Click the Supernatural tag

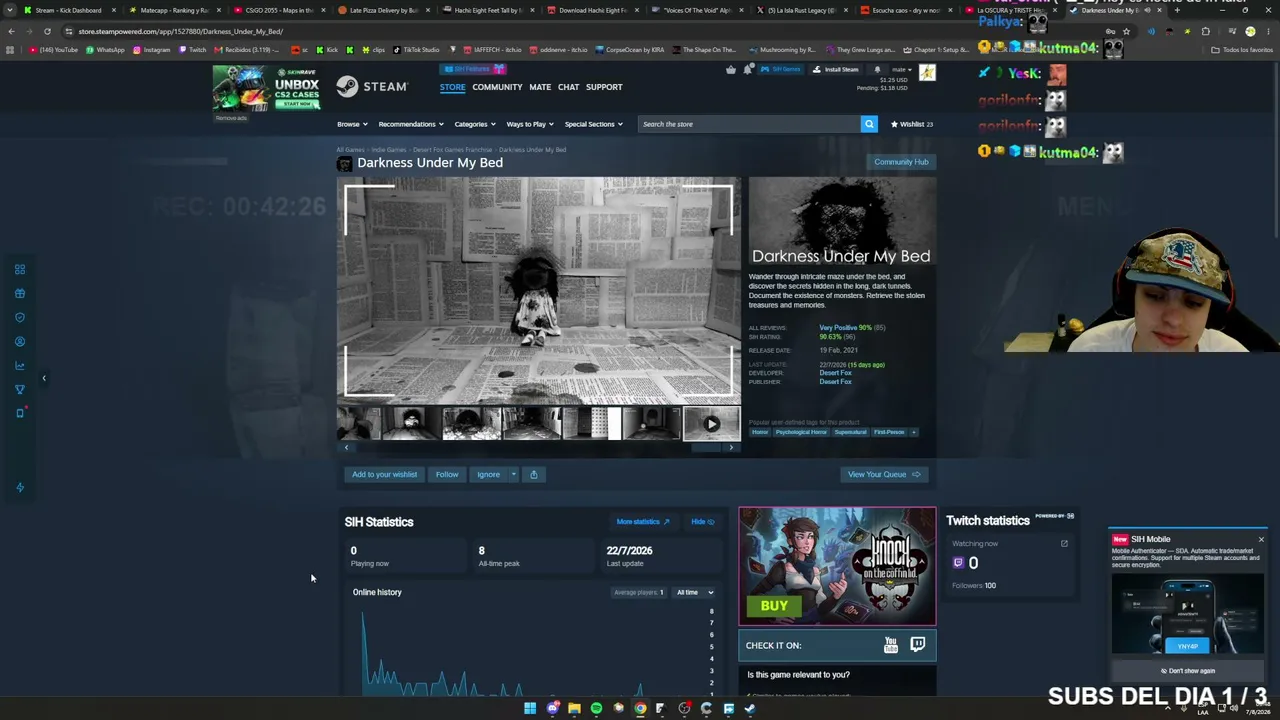(x=850, y=432)
